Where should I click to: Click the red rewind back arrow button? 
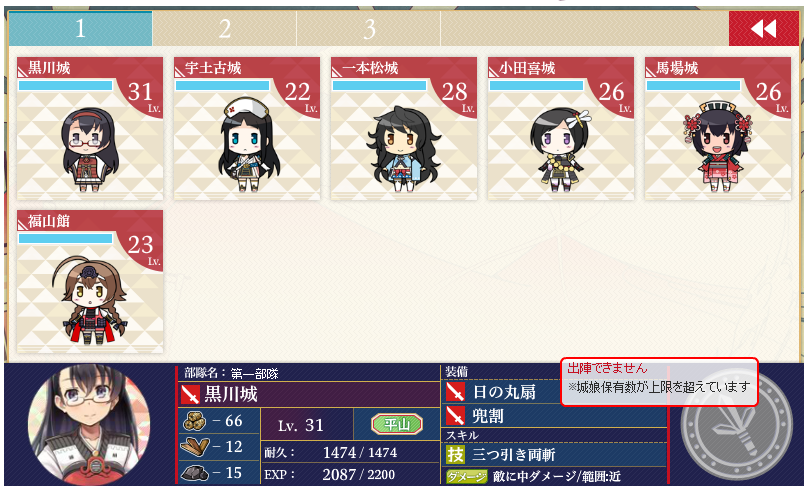pyautogui.click(x=764, y=28)
